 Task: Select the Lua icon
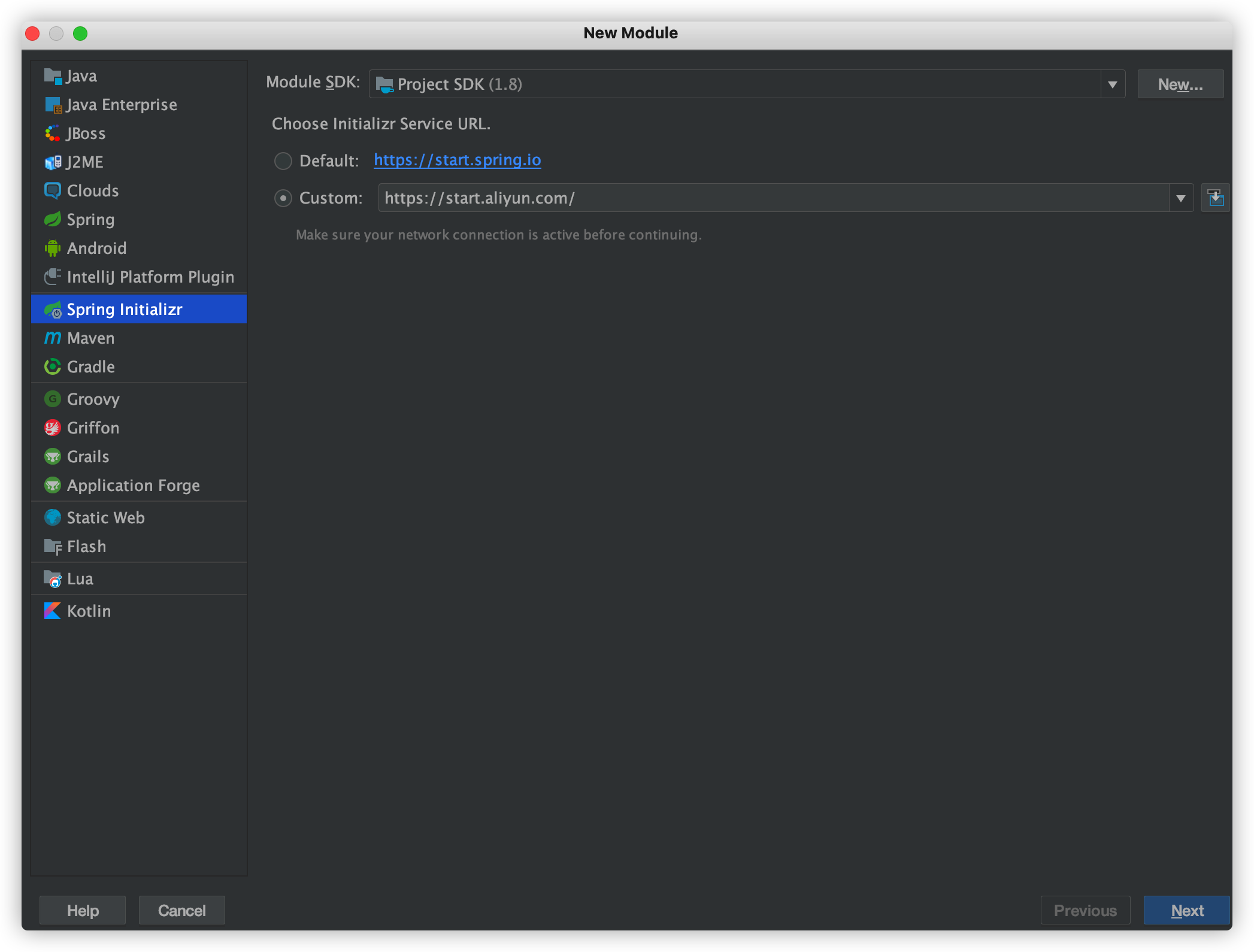point(53,579)
